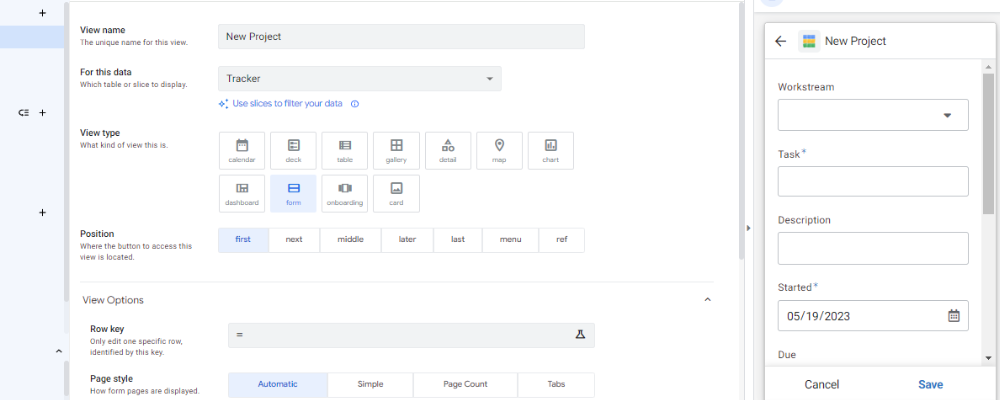Choose Tabs page style
Screen dimensions: 1000x400
point(556,385)
